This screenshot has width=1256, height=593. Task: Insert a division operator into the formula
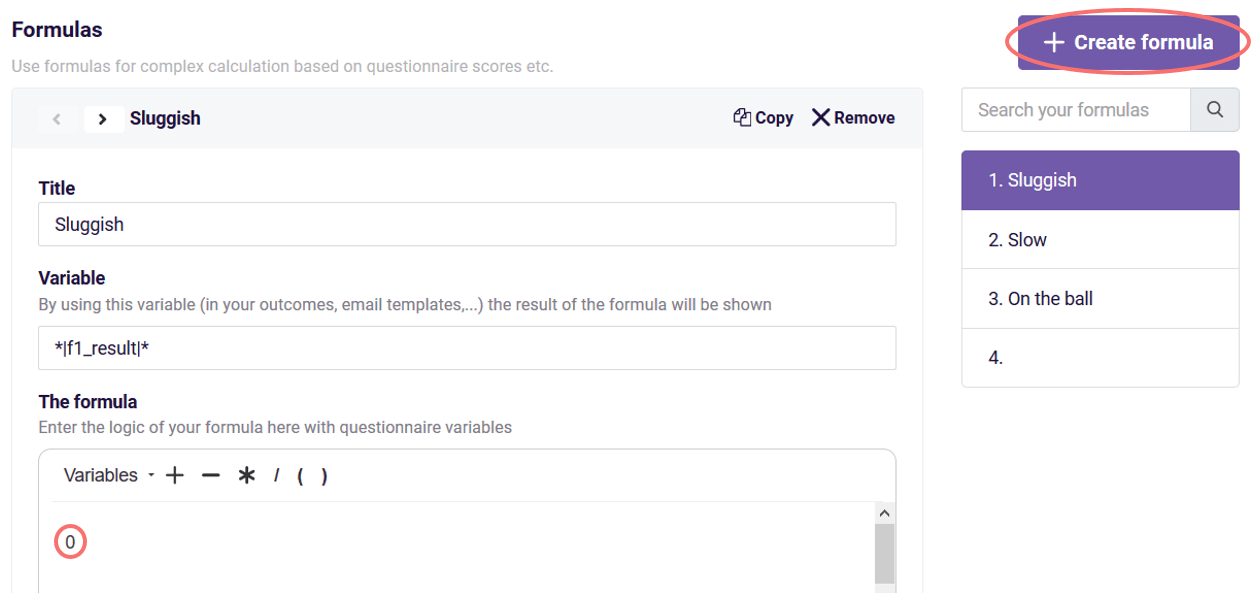(277, 475)
